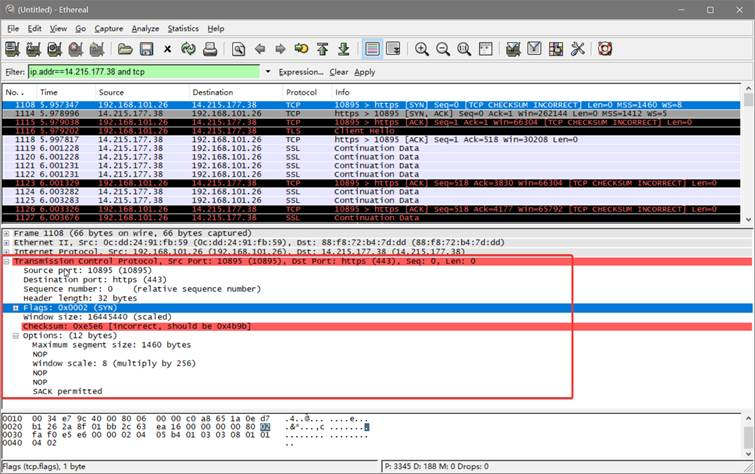Open the View menu
Screen dimensions: 755x474
point(58,28)
